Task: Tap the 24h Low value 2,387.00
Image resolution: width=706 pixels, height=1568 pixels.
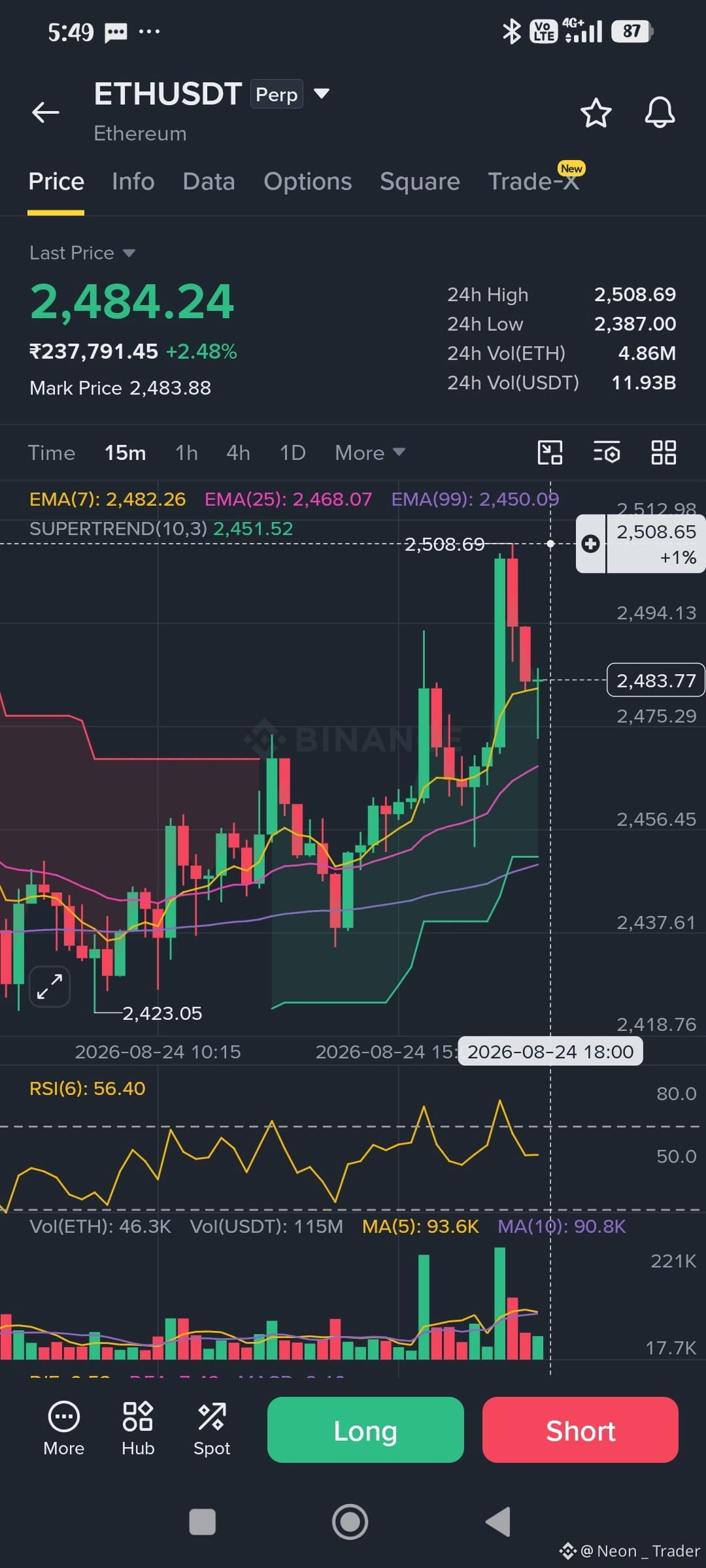Action: 635,324
